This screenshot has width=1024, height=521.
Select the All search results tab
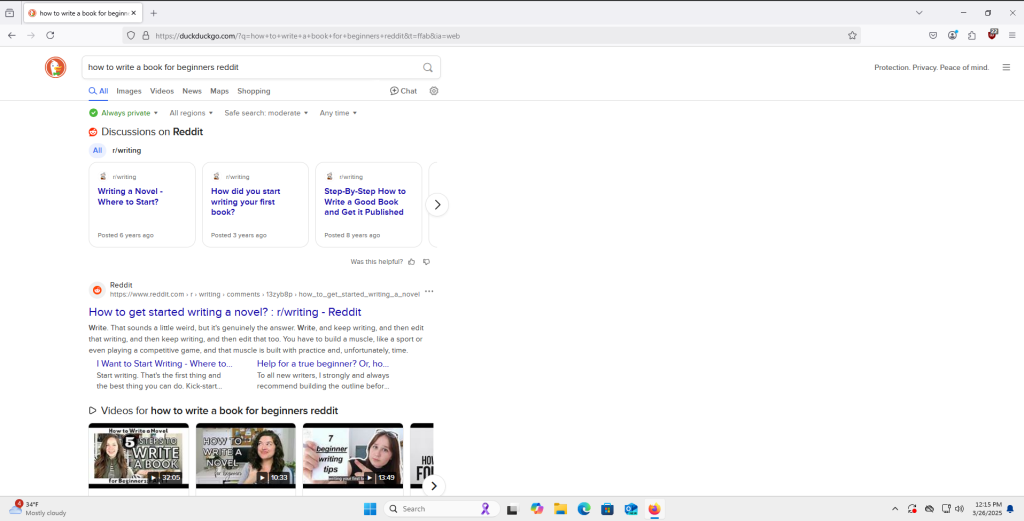tap(99, 91)
